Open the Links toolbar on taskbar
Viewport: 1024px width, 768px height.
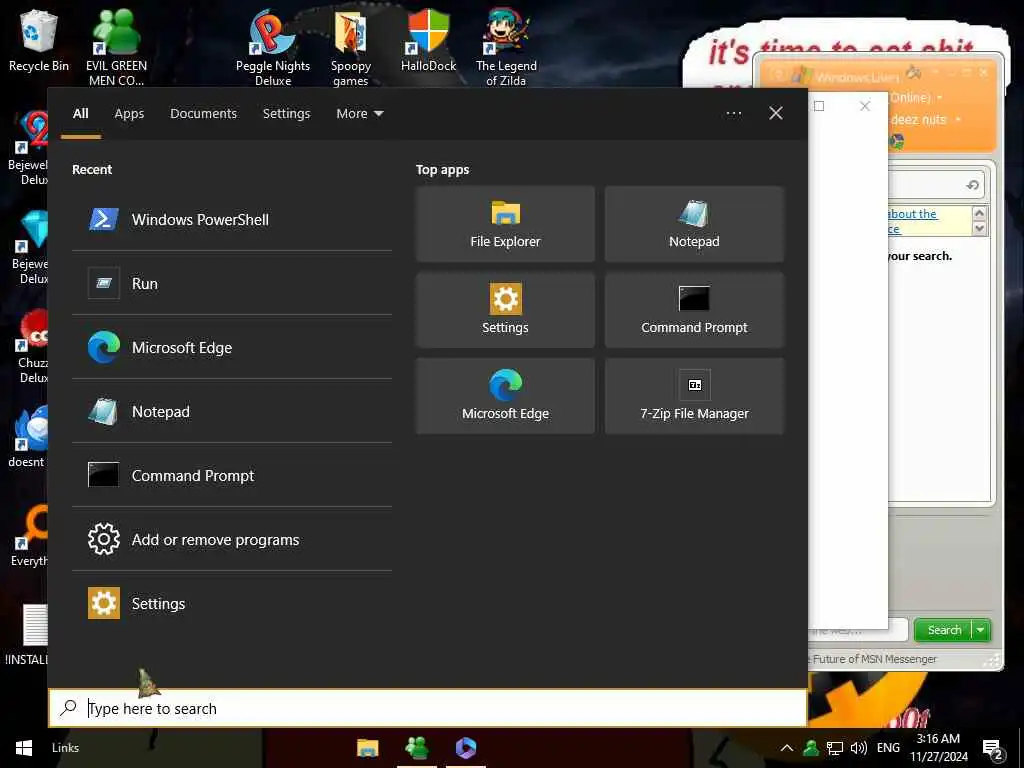[x=65, y=748]
